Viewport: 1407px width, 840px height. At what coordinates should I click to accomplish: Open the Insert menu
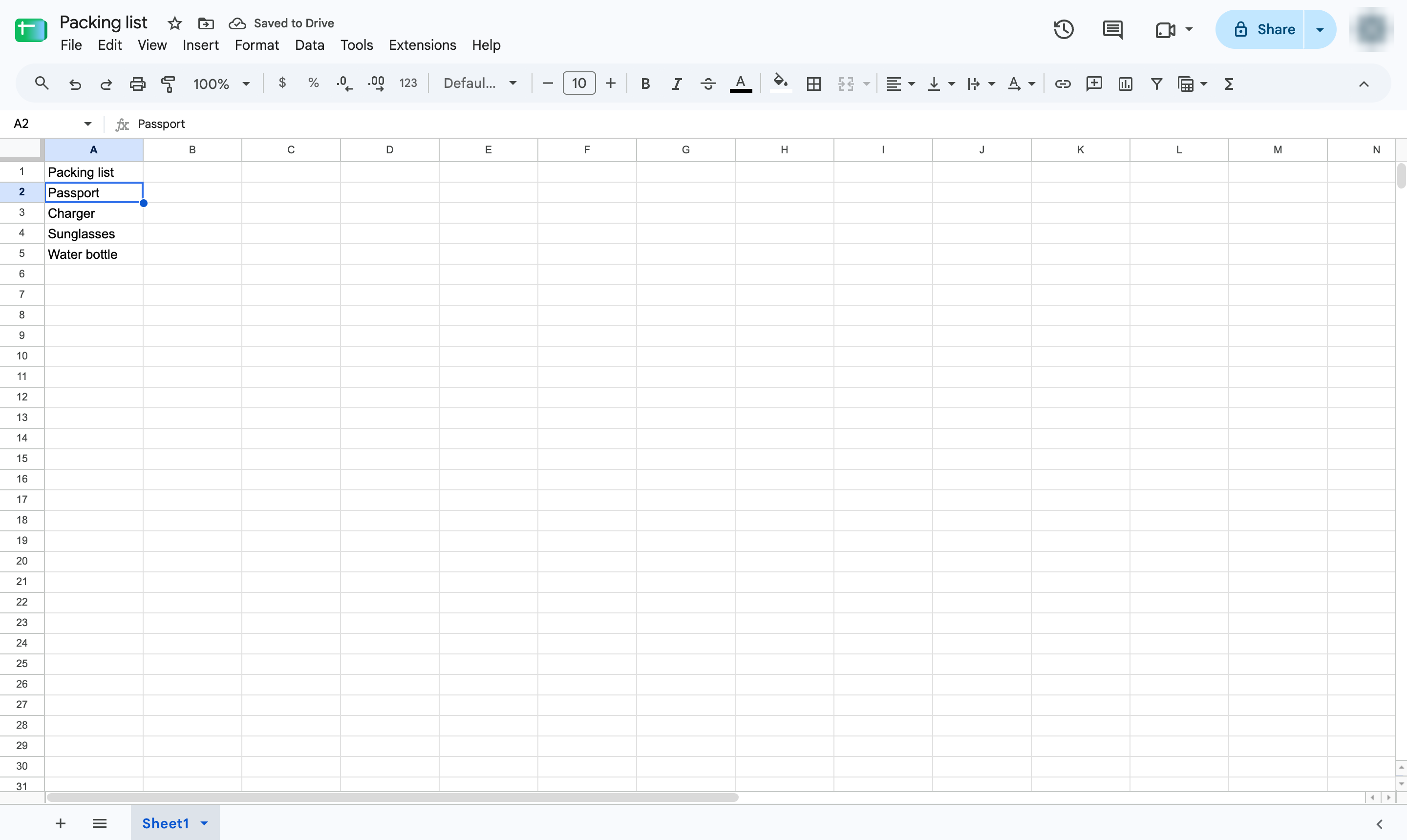(x=200, y=45)
